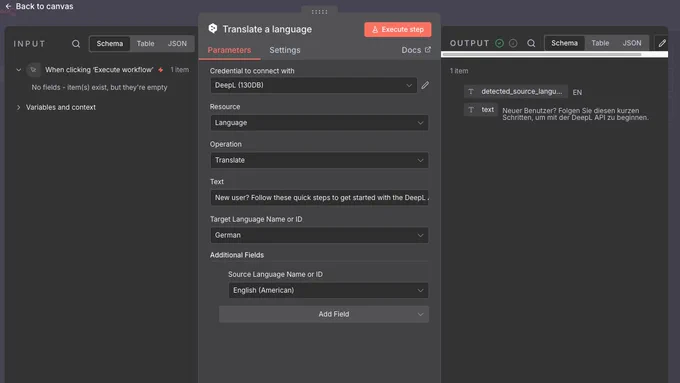Click the detected_source_langu... field name
This screenshot has height=383, width=680.
[x=521, y=92]
